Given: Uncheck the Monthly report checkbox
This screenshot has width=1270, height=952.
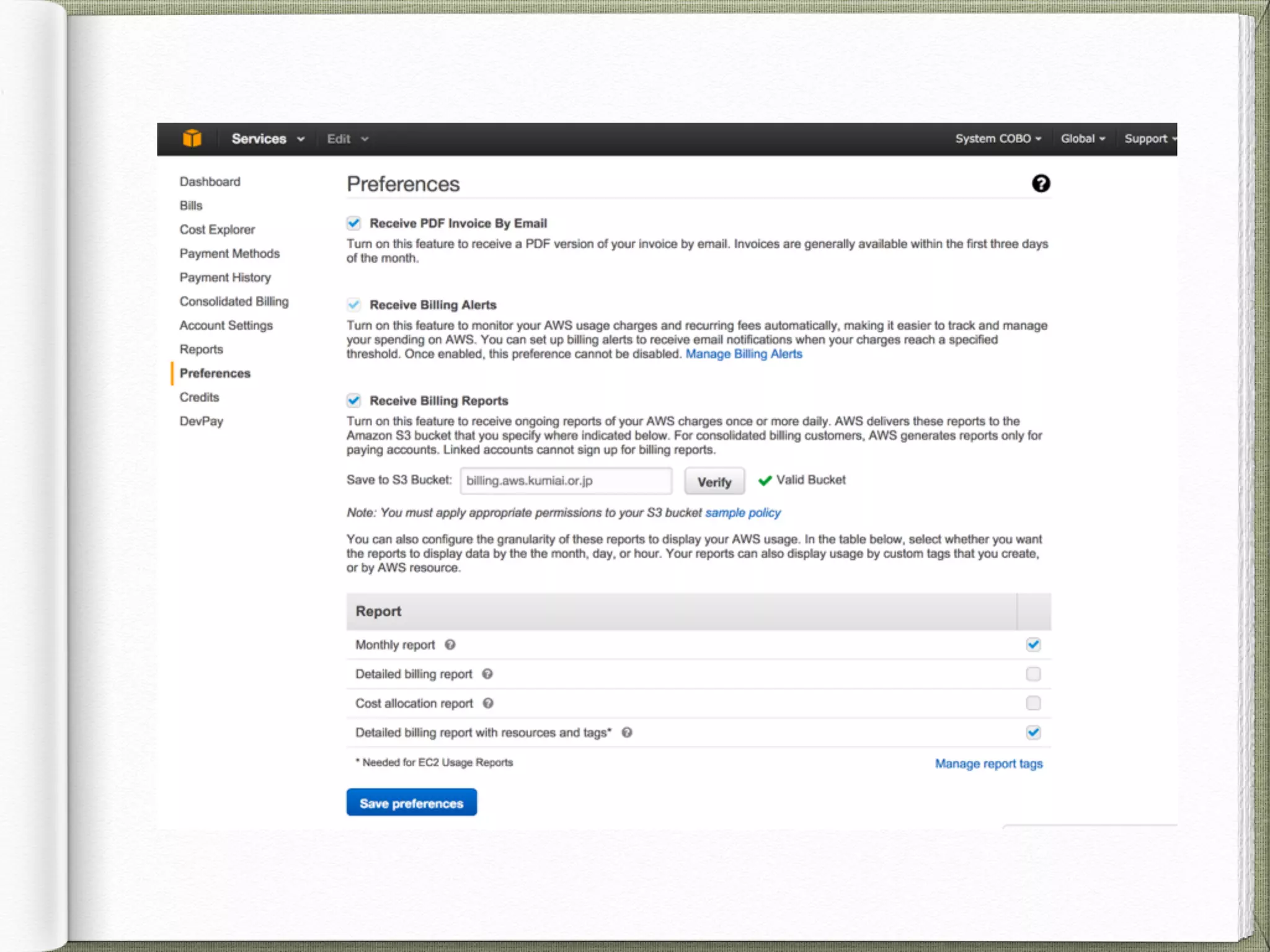Looking at the screenshot, I should tap(1033, 645).
